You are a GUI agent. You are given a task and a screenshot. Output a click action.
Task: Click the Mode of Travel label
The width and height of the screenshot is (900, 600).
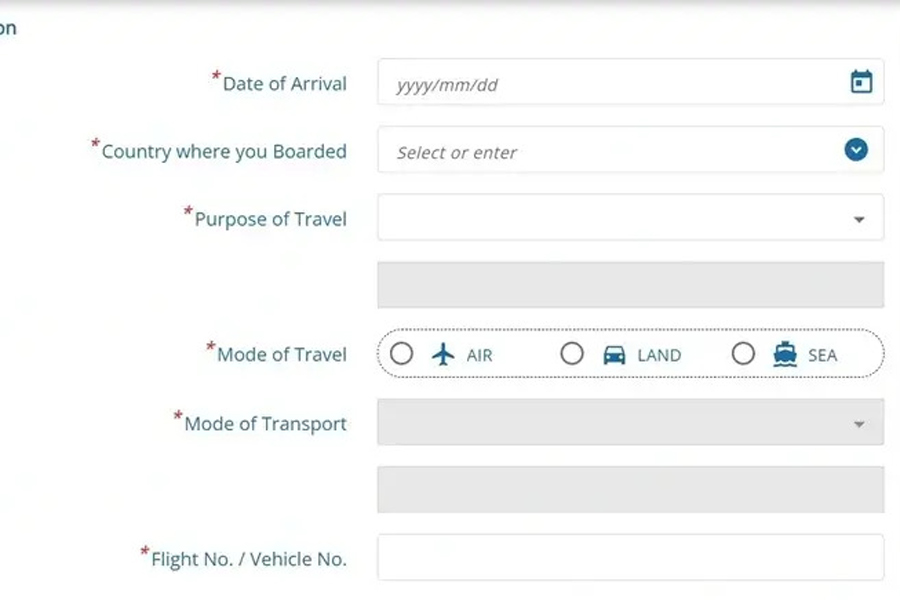281,355
